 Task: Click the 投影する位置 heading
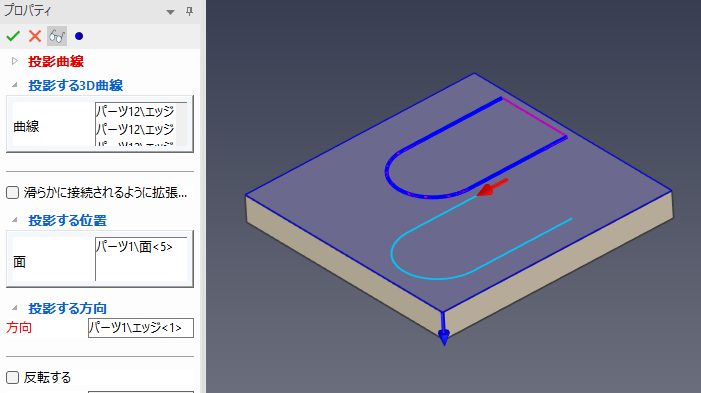(x=68, y=220)
